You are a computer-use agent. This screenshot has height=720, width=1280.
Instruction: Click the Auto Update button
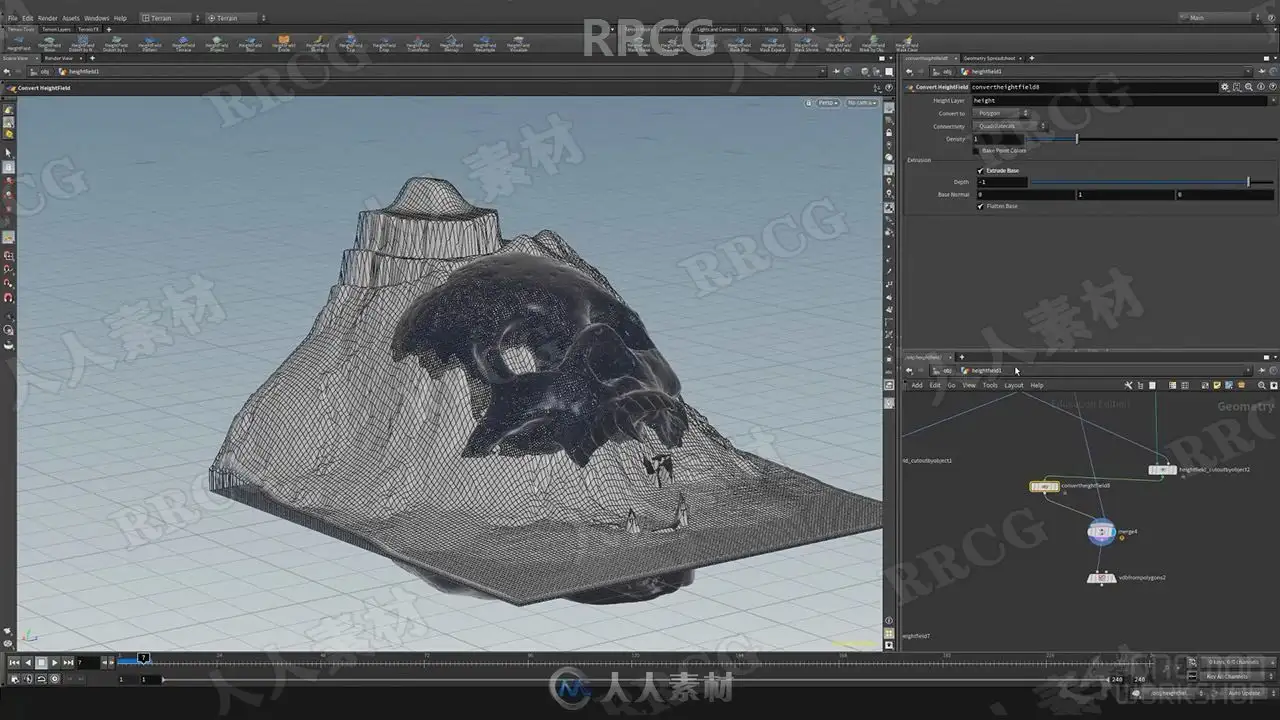[1244, 693]
